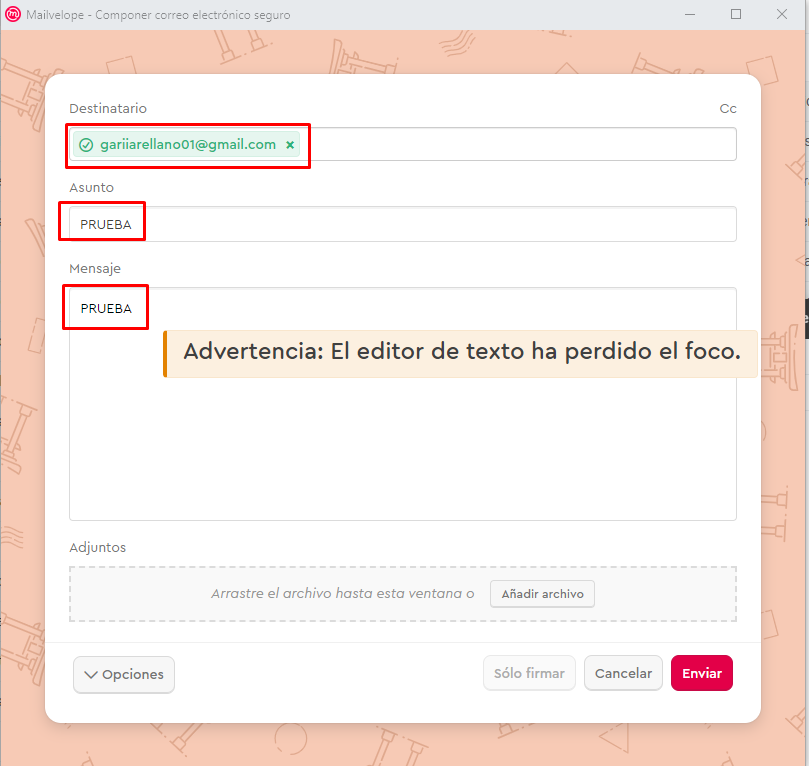Click the attachment drop zone text
This screenshot has height=766, width=809.
tap(342, 594)
